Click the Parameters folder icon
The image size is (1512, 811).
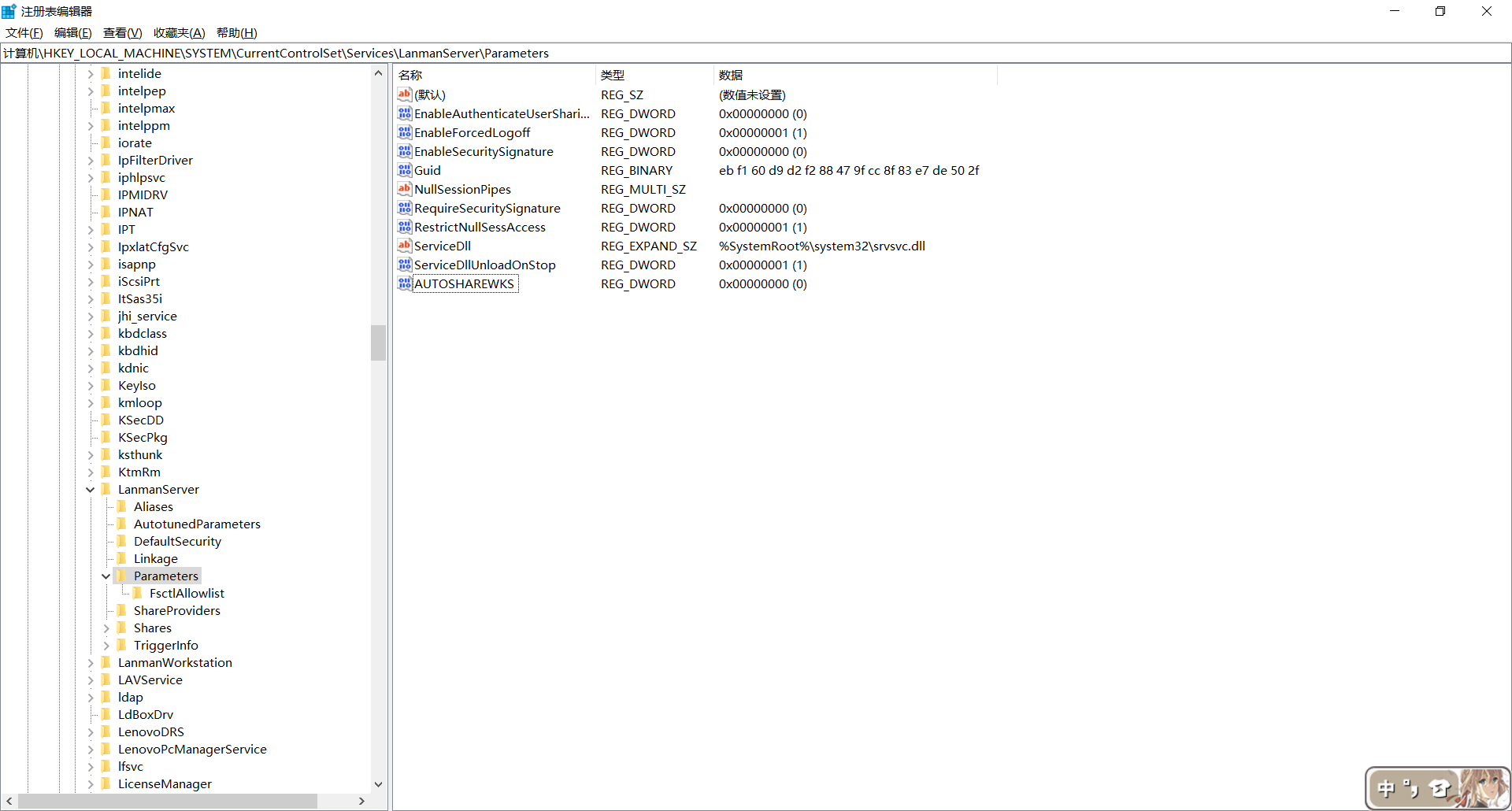pos(122,576)
